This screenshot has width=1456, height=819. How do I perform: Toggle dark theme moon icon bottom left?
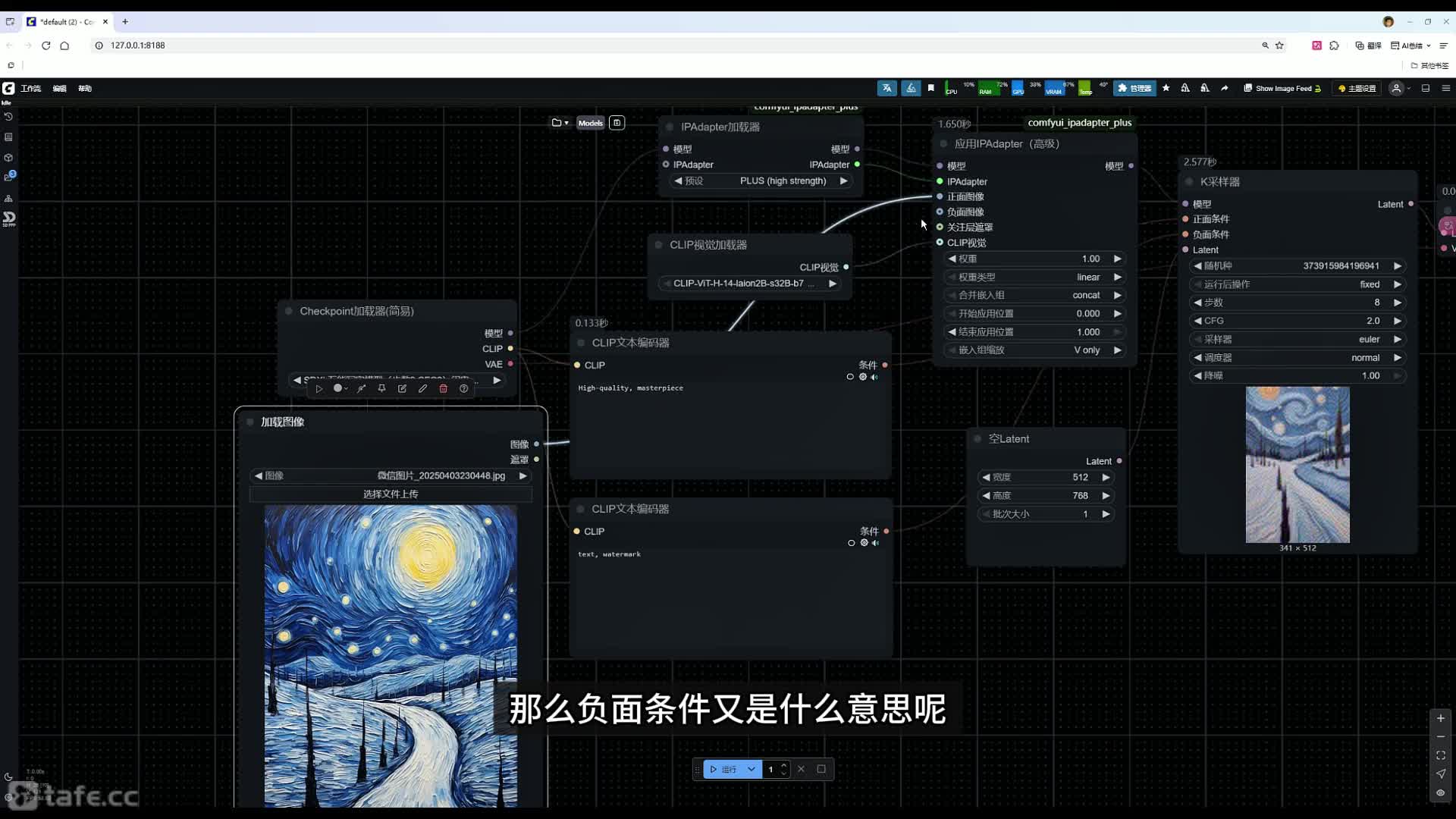8,777
